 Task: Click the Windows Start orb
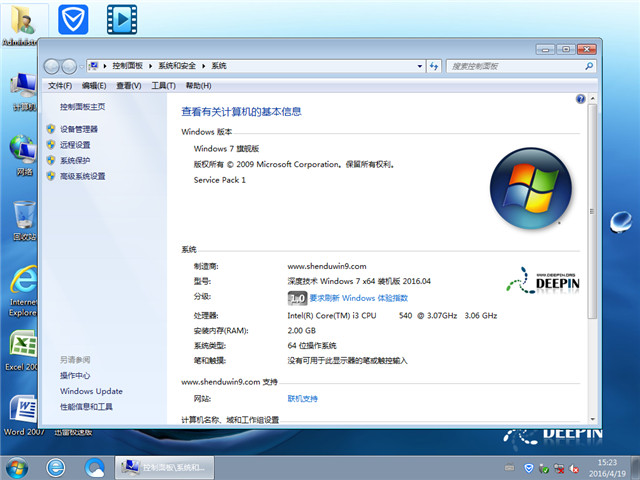click(17, 468)
